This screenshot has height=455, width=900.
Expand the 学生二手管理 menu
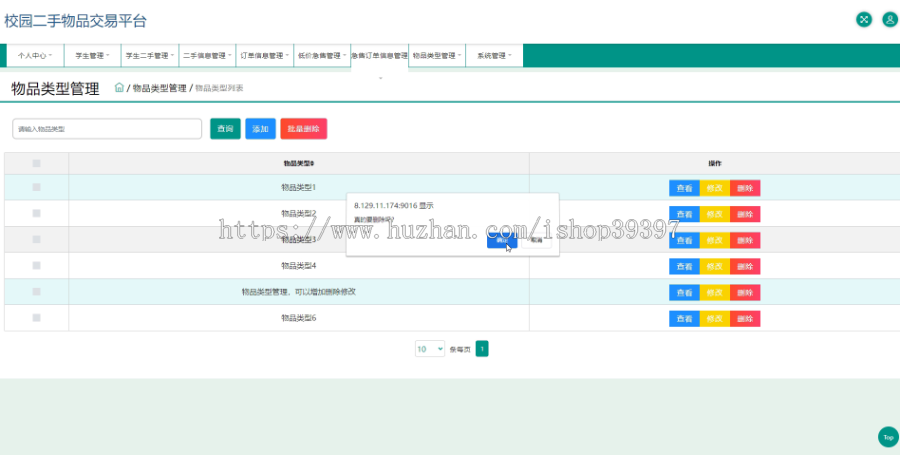coord(150,56)
